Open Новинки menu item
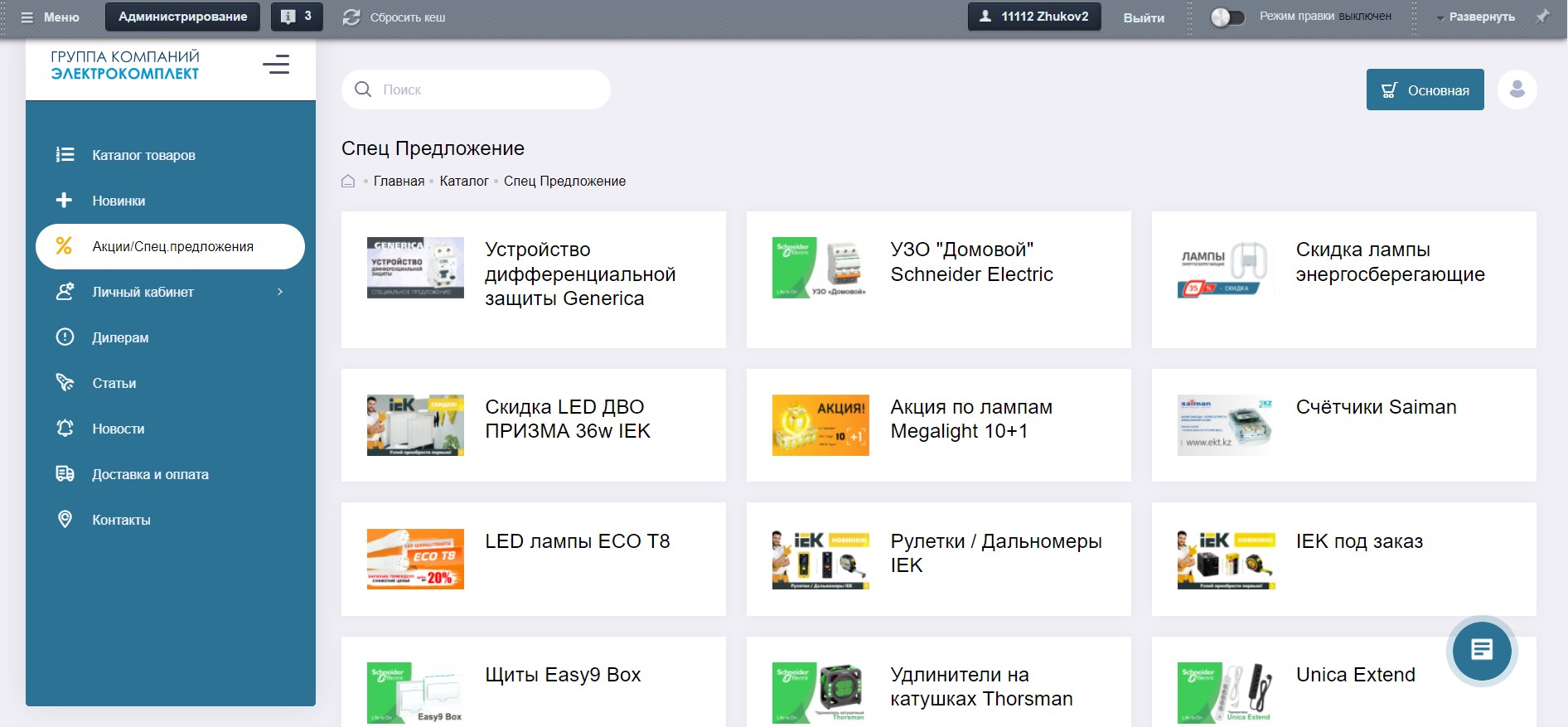The width and height of the screenshot is (1568, 727). coord(170,201)
